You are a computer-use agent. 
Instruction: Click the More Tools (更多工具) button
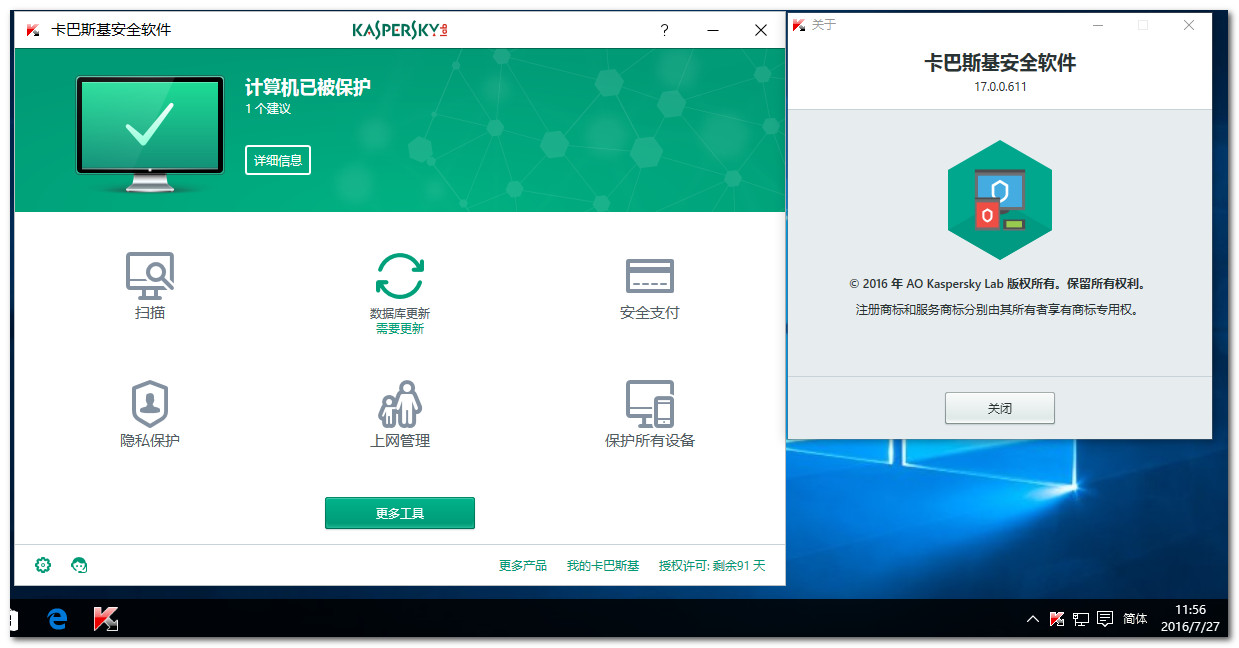point(399,513)
